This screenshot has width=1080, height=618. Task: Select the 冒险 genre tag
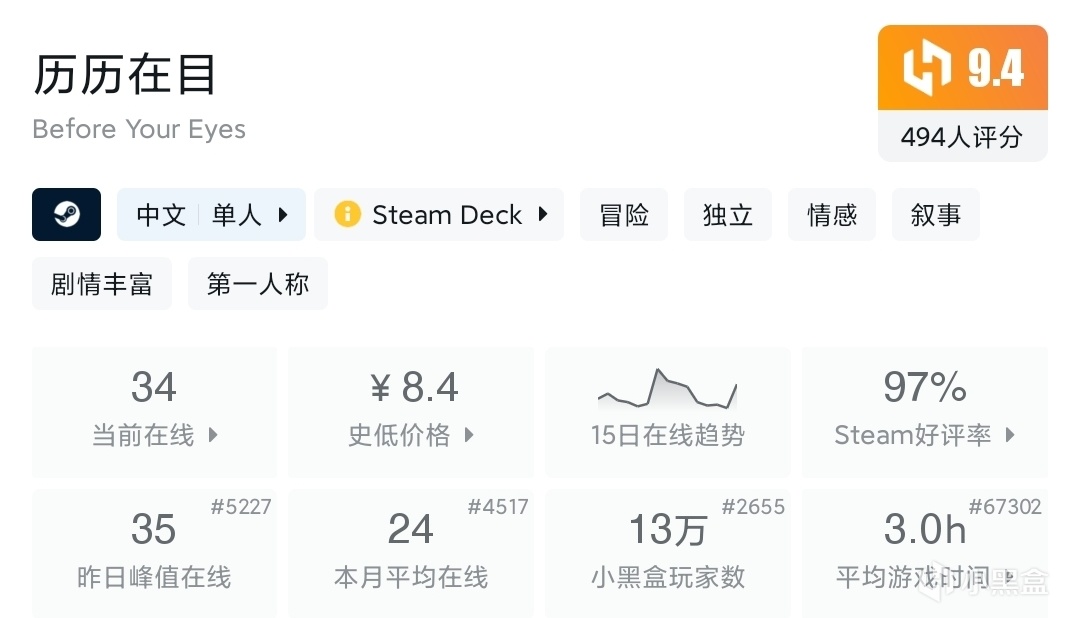624,214
